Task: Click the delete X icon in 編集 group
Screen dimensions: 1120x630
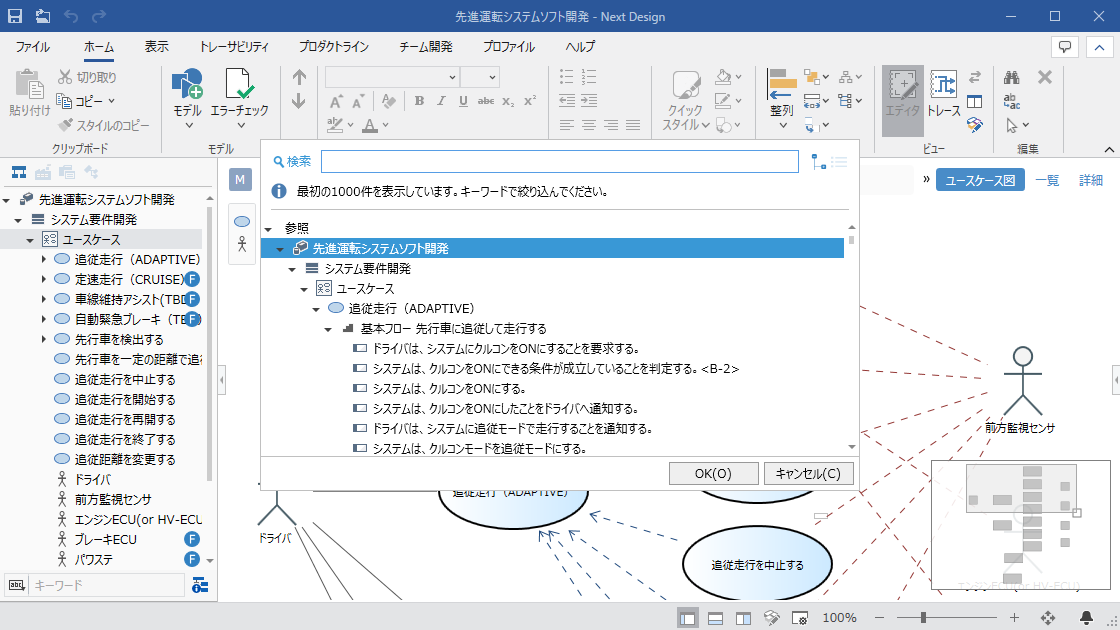Action: tap(1045, 77)
